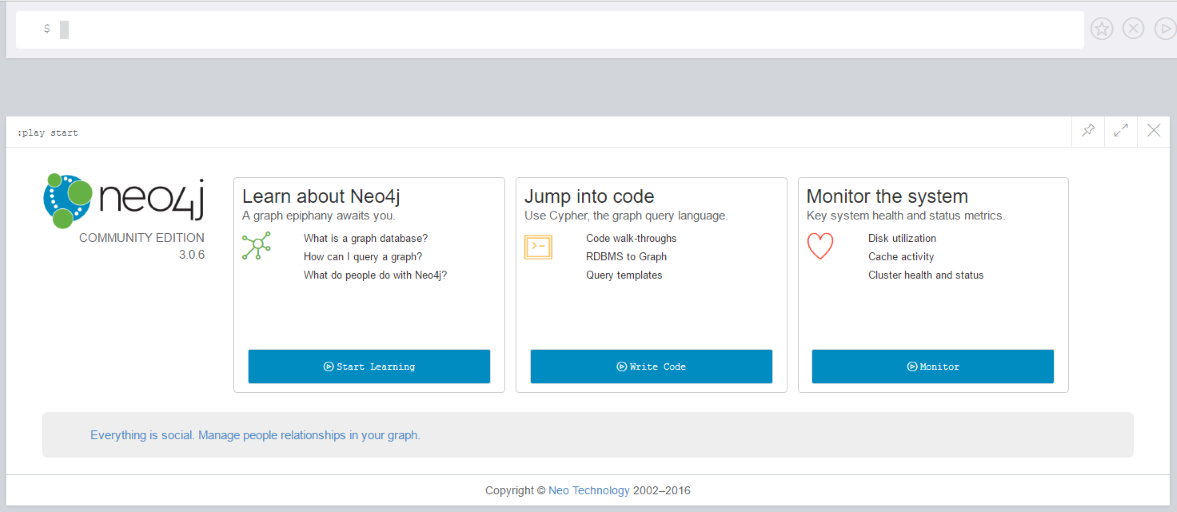Click the green graph nodes icon

pos(256,247)
